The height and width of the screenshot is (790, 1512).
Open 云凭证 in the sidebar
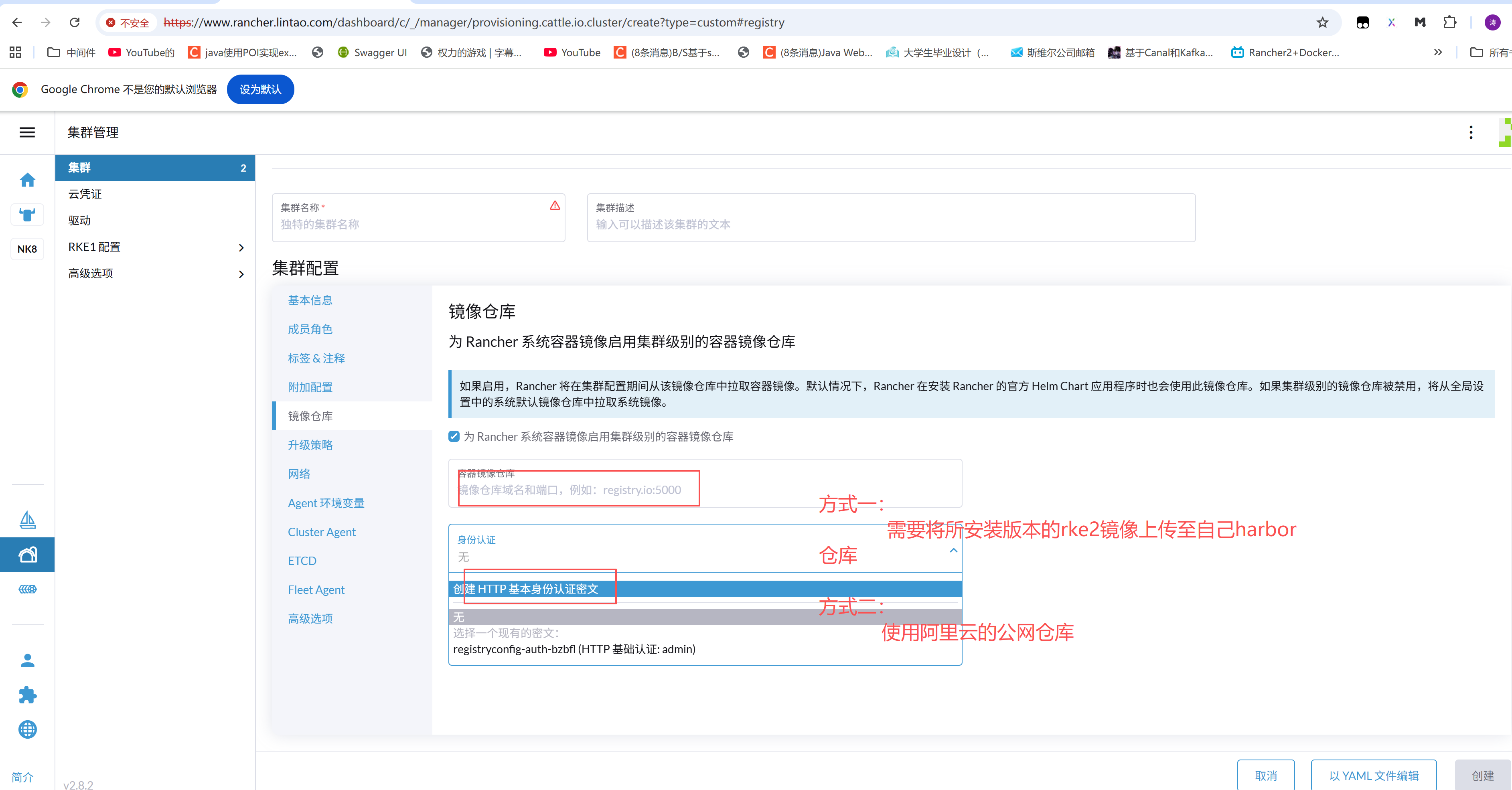coord(155,194)
